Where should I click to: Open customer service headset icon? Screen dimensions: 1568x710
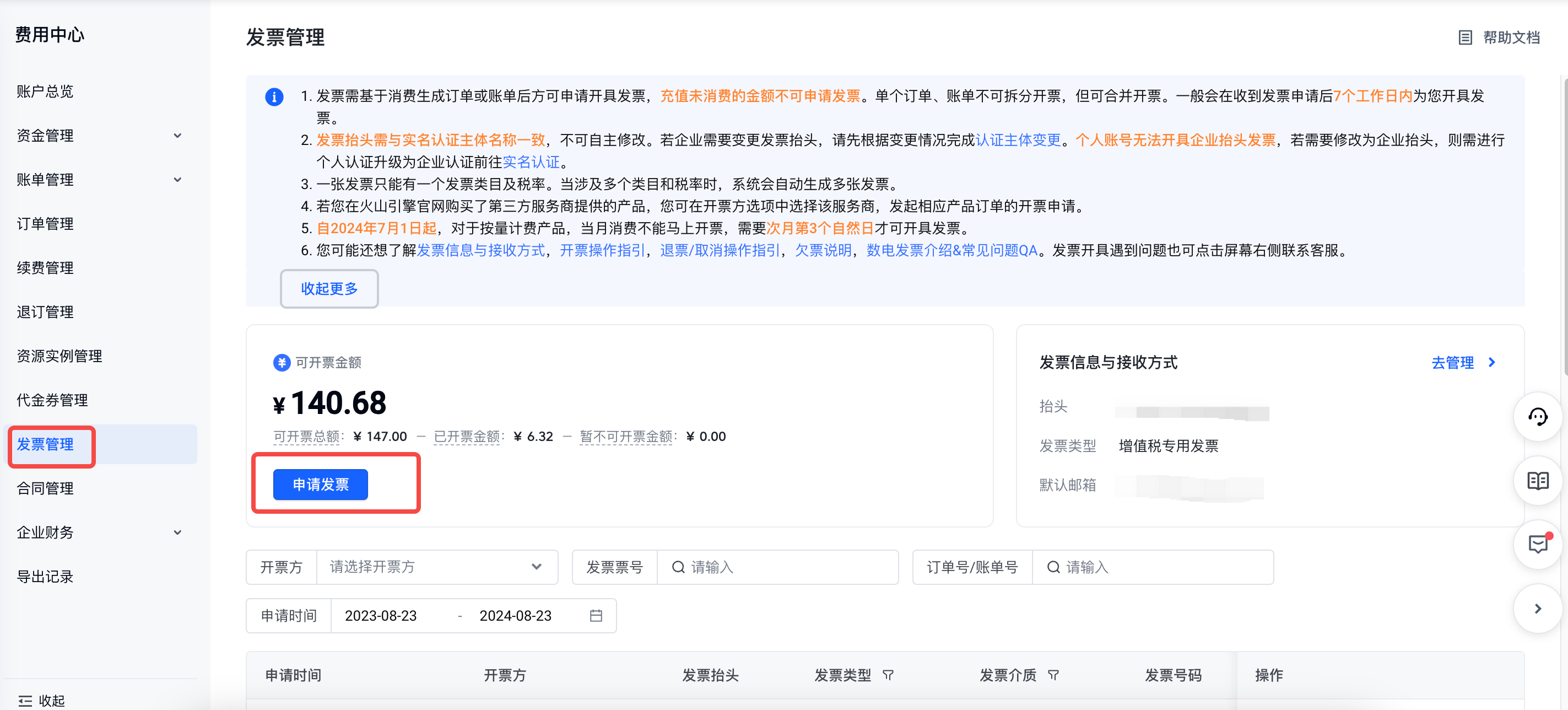click(x=1537, y=417)
